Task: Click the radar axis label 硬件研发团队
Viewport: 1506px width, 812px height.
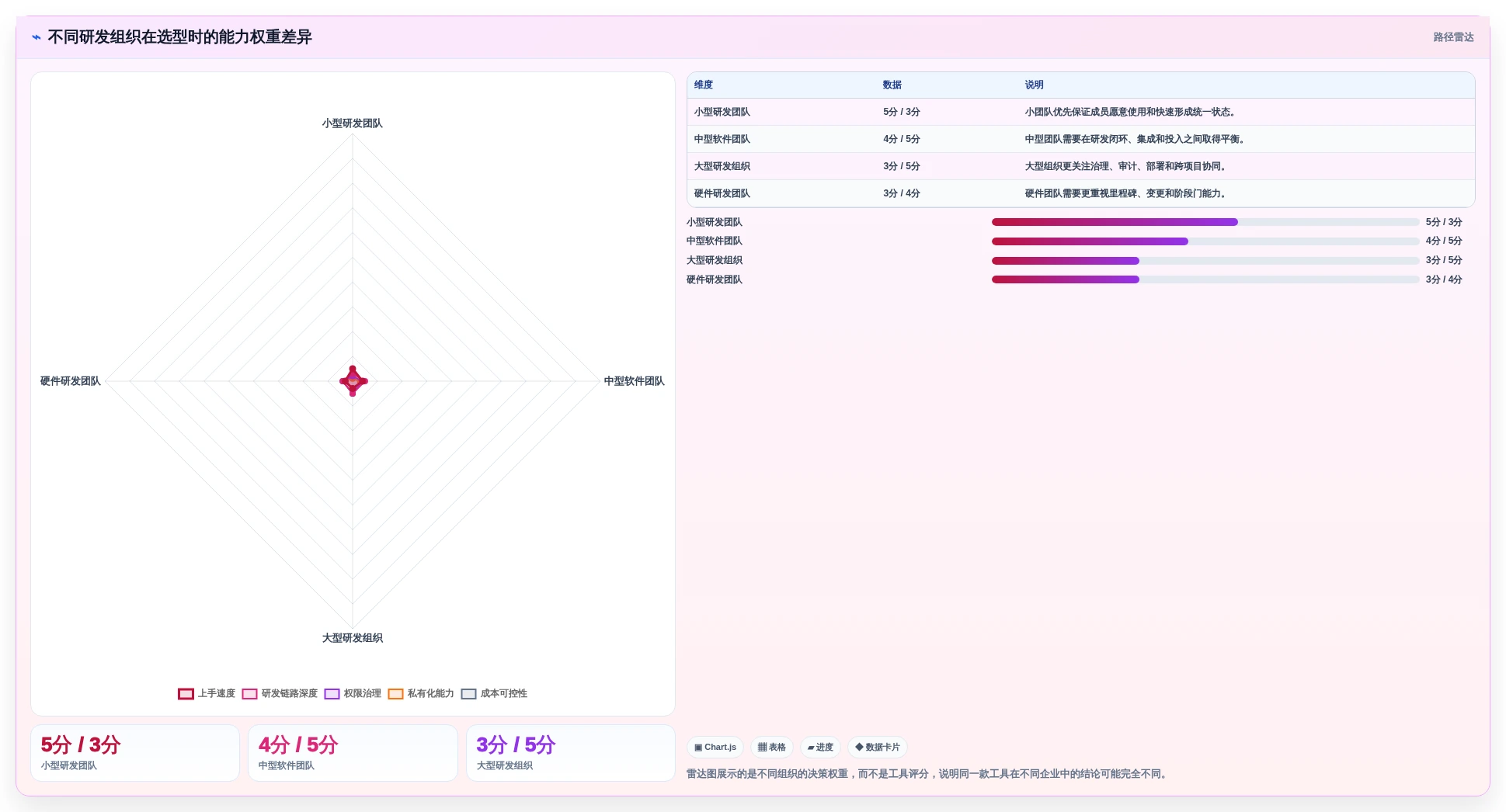Action: pyautogui.click(x=71, y=381)
